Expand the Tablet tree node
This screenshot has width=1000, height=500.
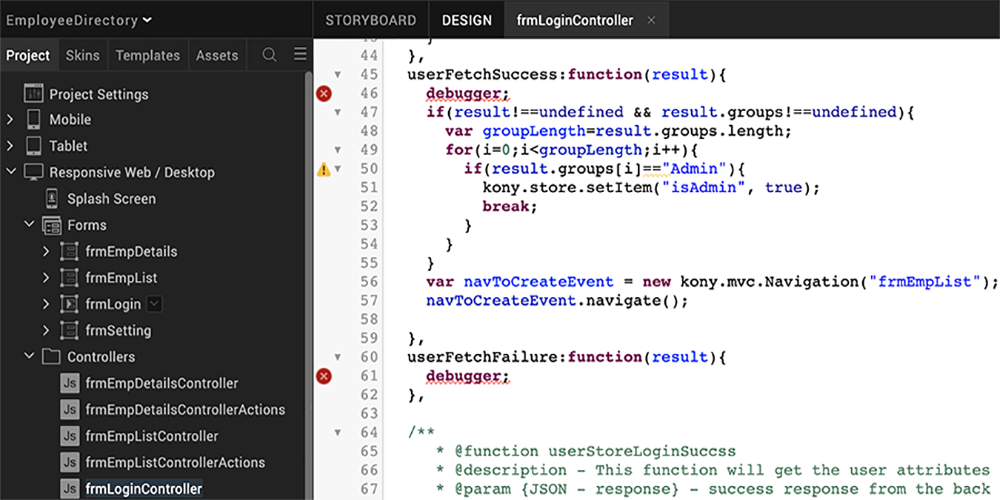(10, 146)
